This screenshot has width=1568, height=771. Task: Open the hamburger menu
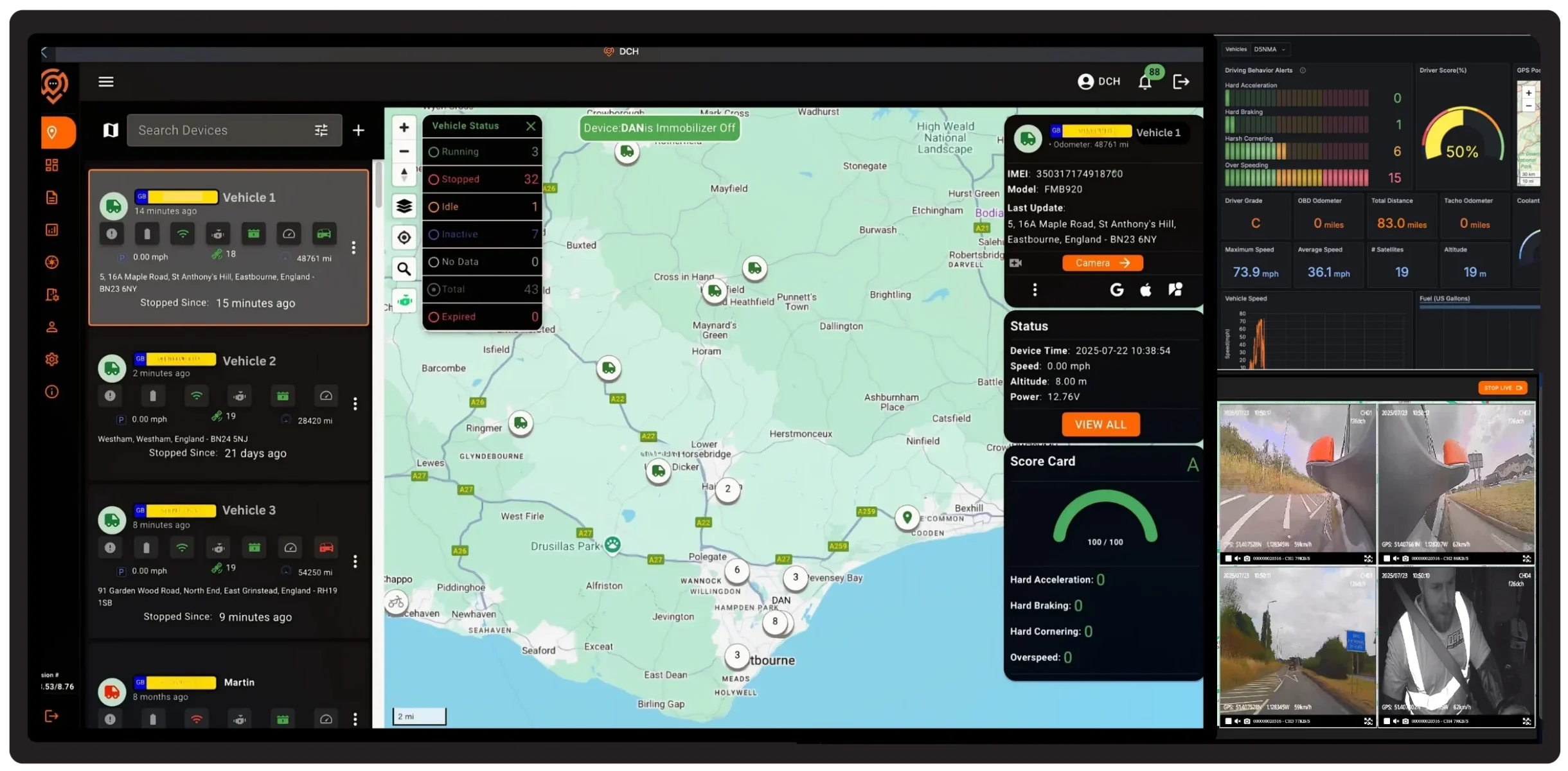pyautogui.click(x=106, y=82)
